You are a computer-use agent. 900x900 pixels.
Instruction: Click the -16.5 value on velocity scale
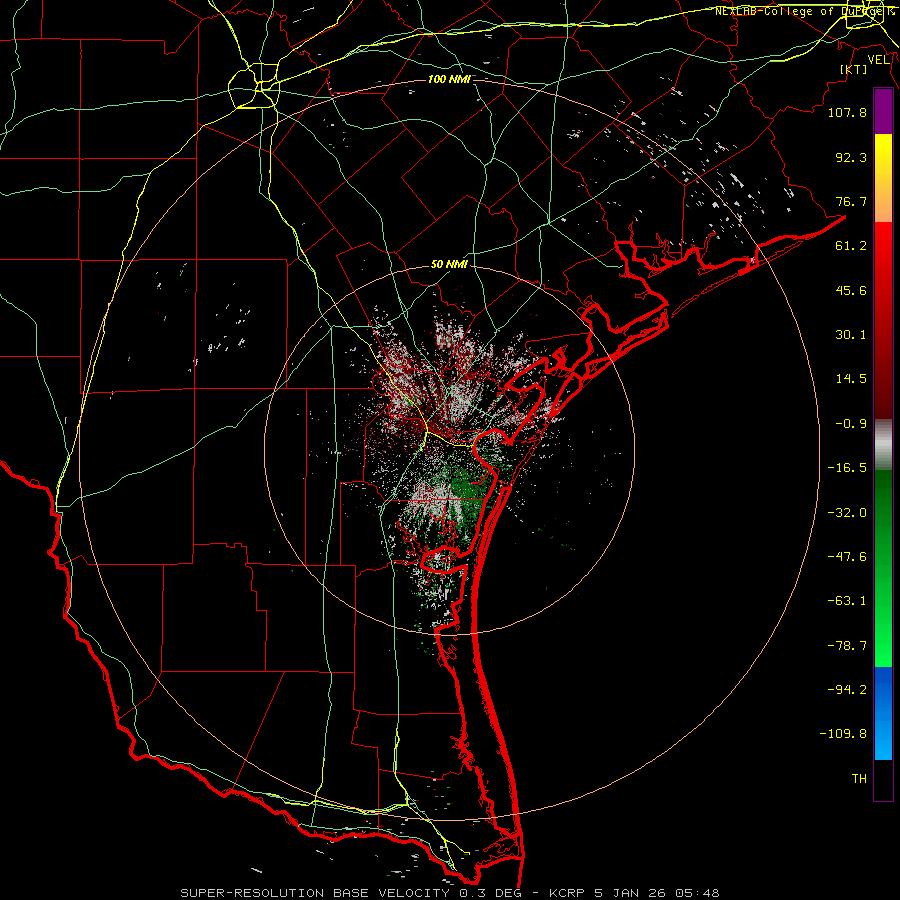pos(847,468)
